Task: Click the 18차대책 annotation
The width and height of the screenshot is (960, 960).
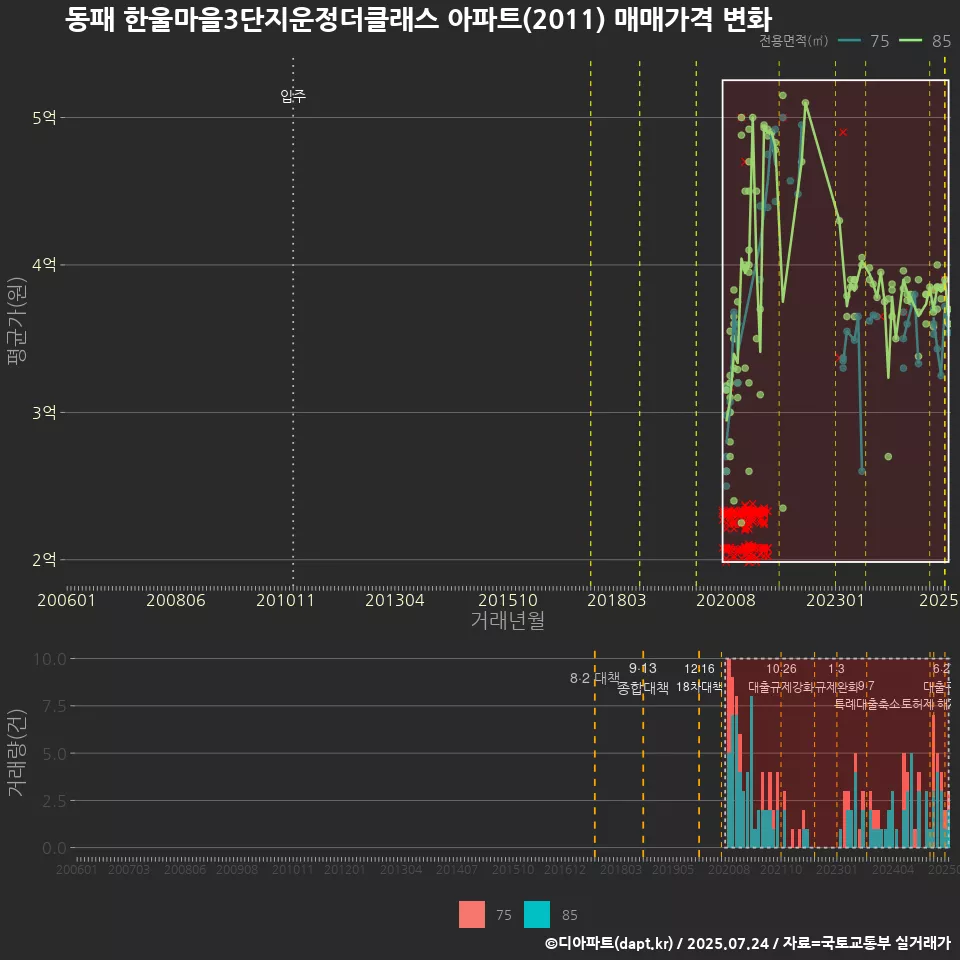Action: tap(700, 687)
